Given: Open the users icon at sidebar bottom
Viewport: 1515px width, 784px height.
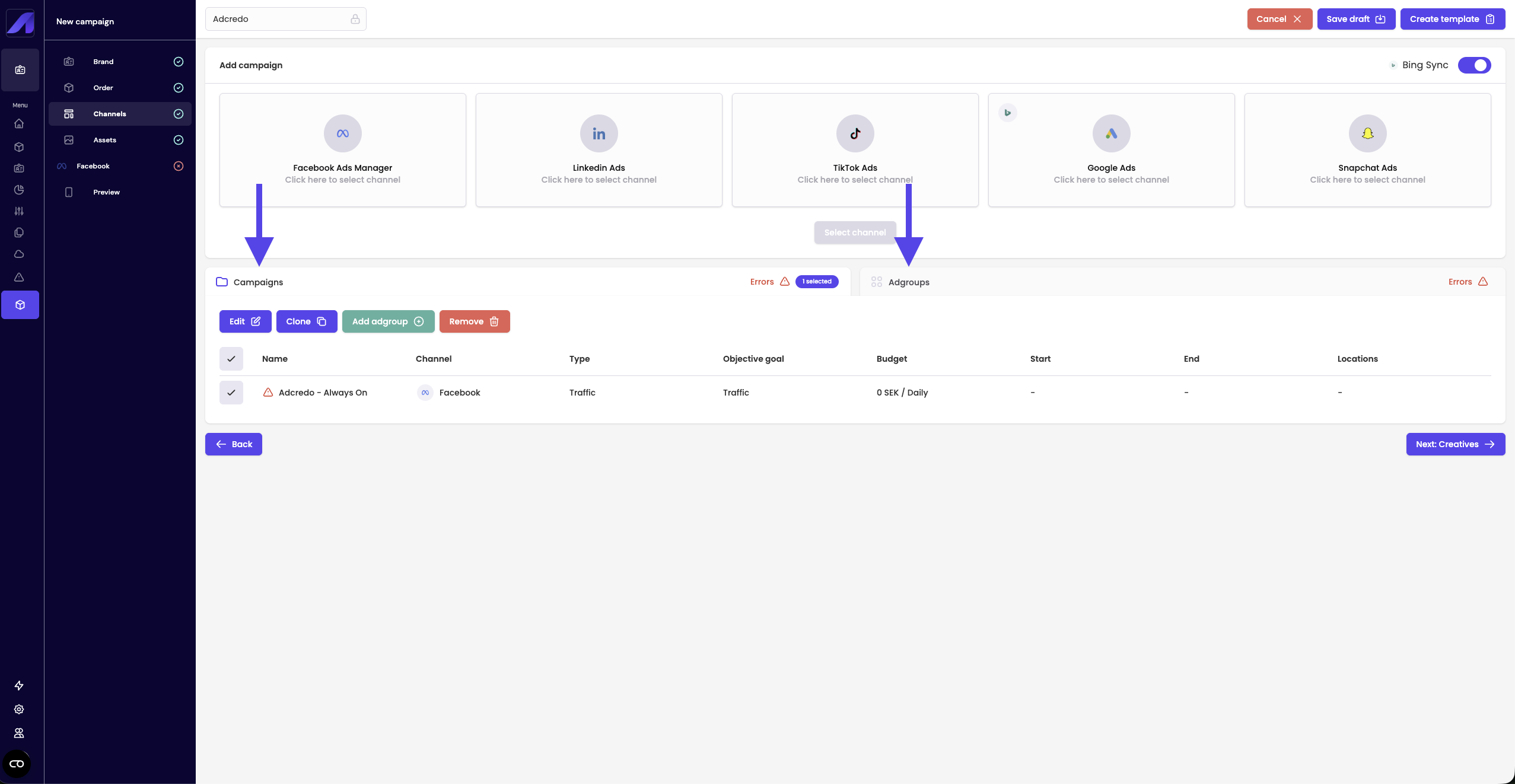Looking at the screenshot, I should 19,733.
